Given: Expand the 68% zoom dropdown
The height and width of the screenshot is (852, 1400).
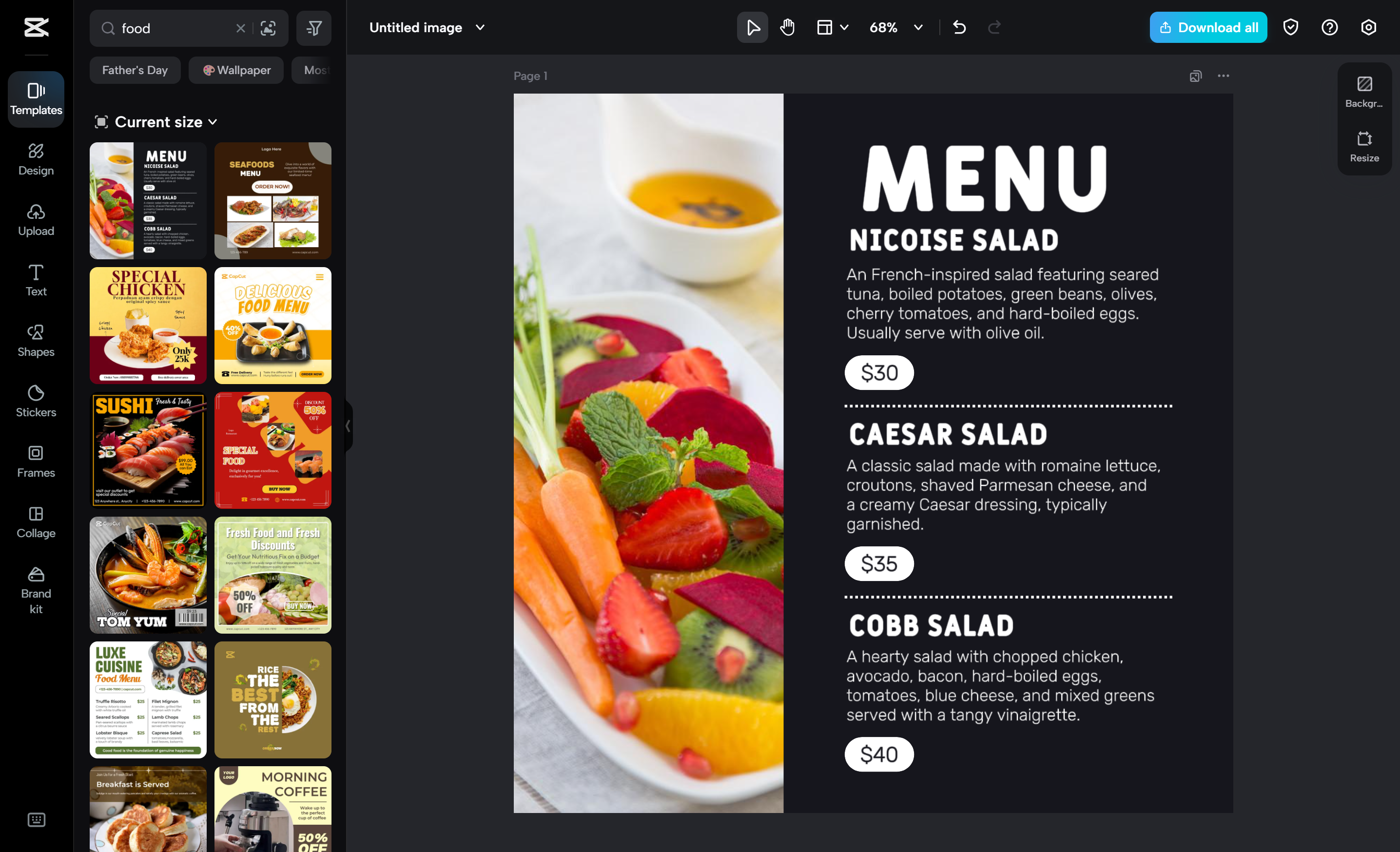Looking at the screenshot, I should 917,27.
